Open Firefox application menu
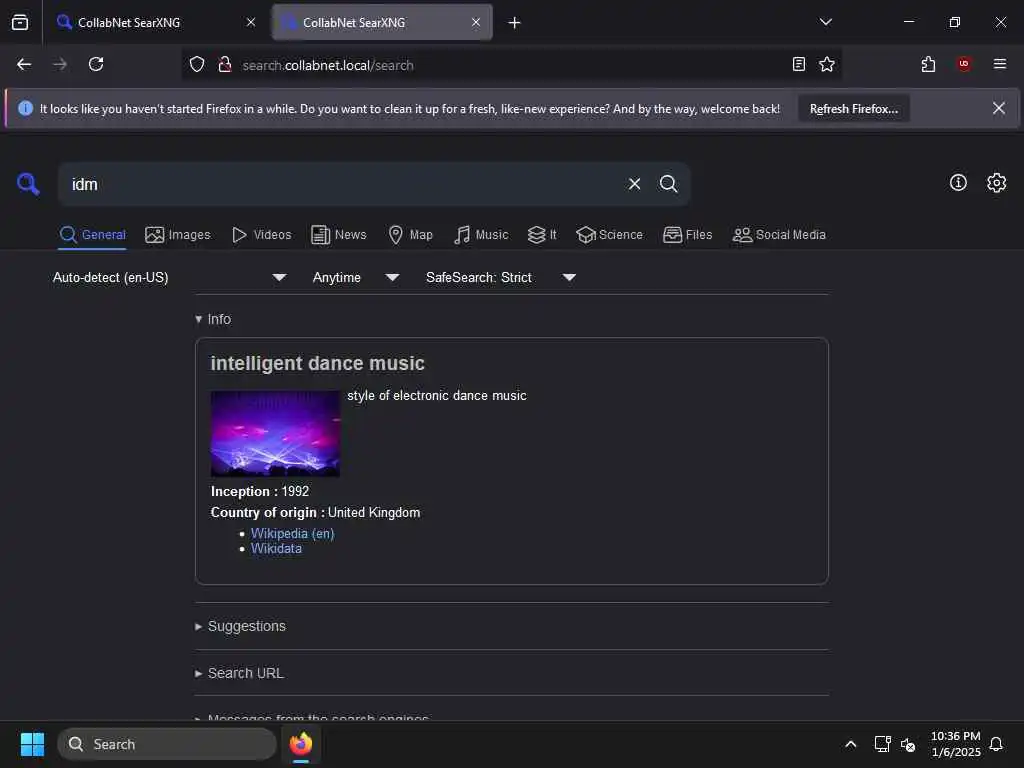This screenshot has width=1024, height=768. pos(999,64)
